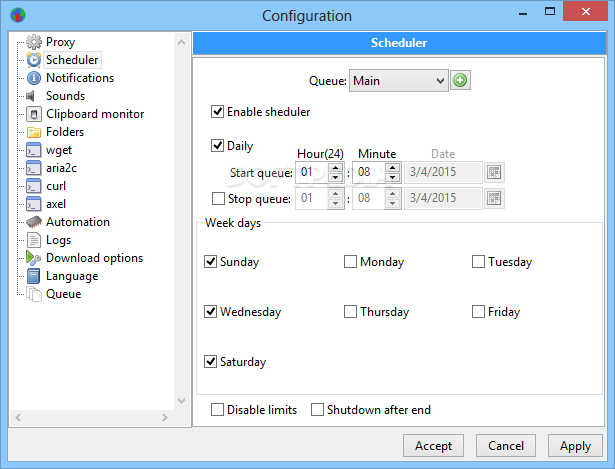
Task: Click the Scheduler alarm clock icon
Action: [x=34, y=60]
